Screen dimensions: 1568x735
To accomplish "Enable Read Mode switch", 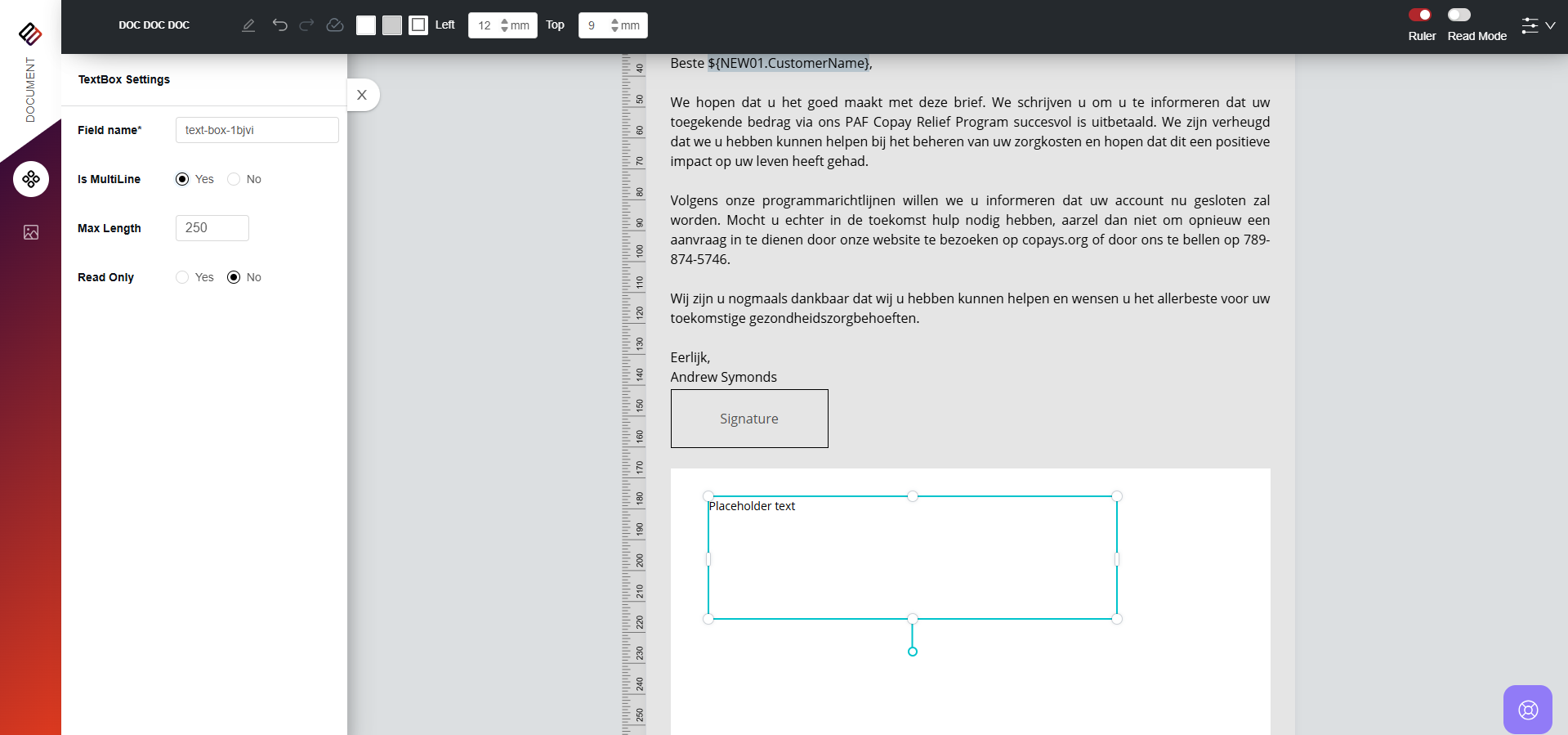I will click(x=1459, y=15).
